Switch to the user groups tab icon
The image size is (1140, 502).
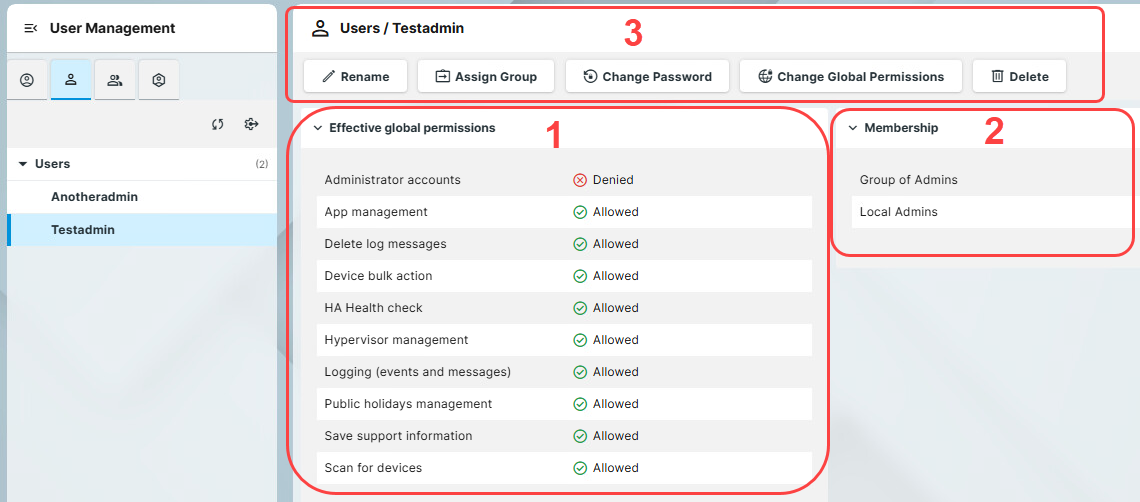115,81
